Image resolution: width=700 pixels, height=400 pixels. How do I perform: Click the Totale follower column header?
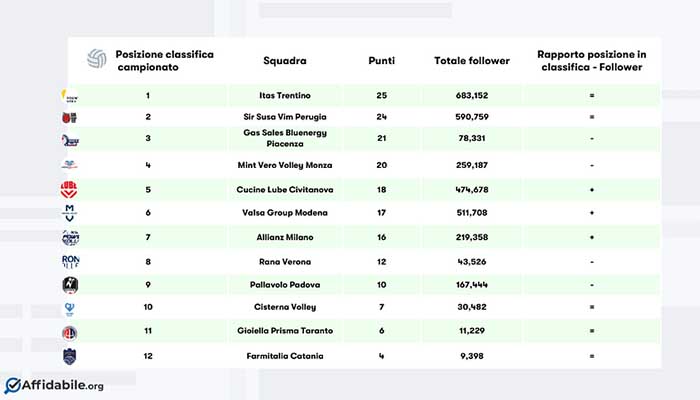(x=470, y=61)
